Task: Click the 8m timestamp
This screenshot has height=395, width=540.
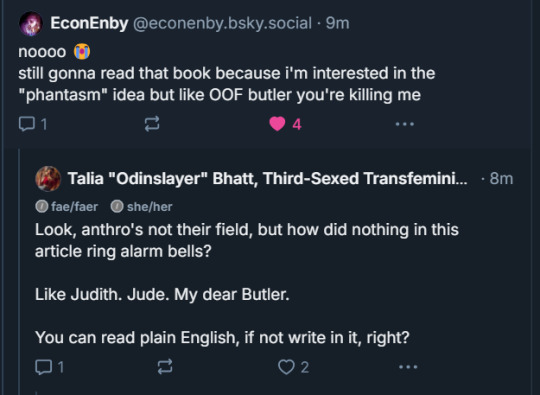Action: [x=501, y=178]
